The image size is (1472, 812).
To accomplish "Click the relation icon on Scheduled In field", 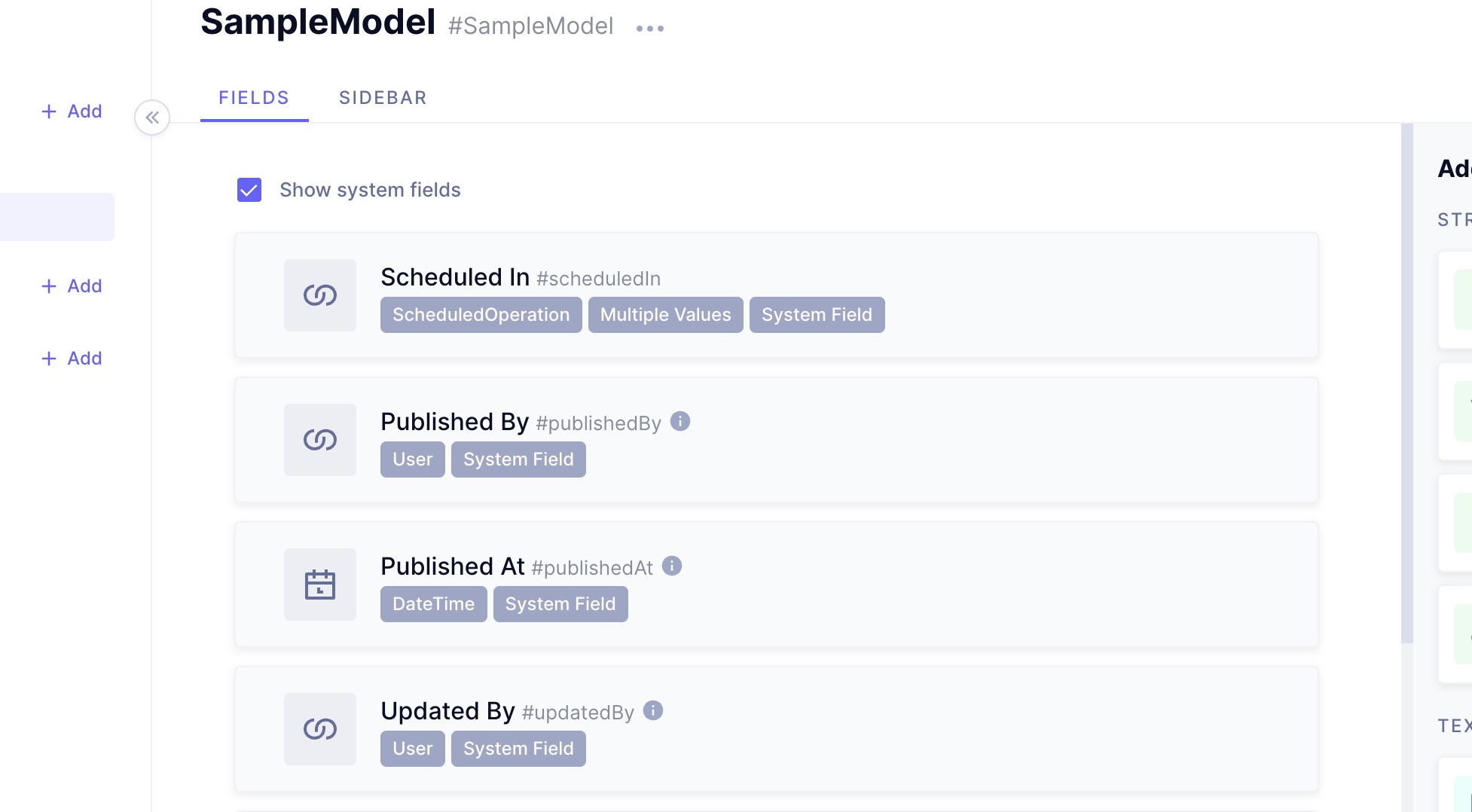I will (320, 295).
